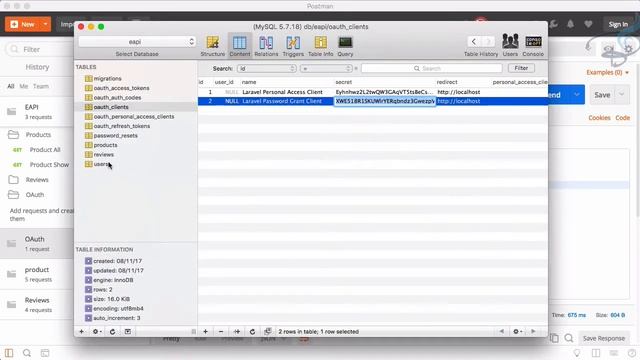Sort by the user_id column header

click(x=224, y=82)
